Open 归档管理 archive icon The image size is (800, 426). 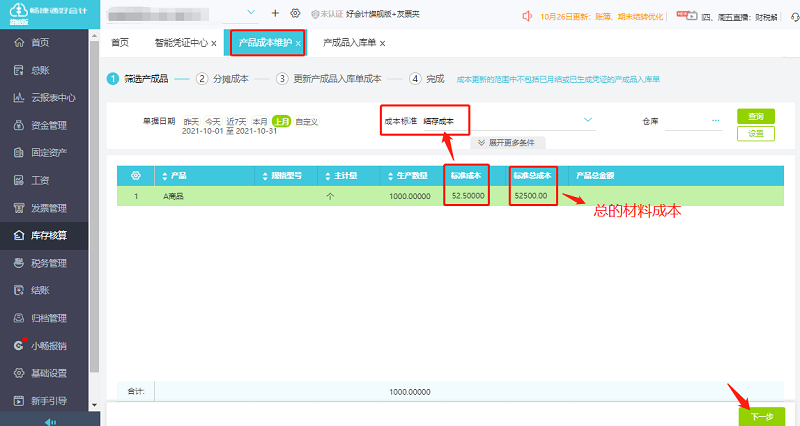pos(19,318)
